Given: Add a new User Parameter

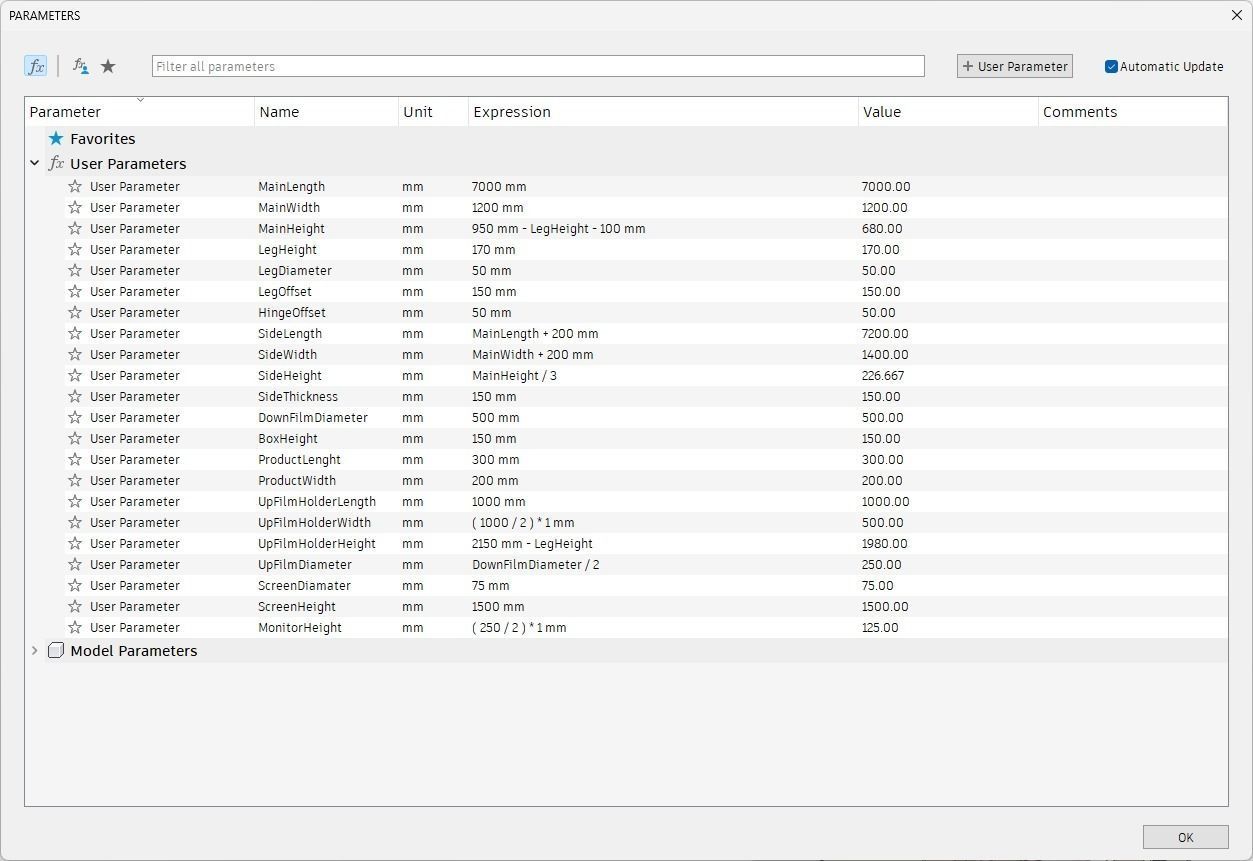Looking at the screenshot, I should point(1014,66).
